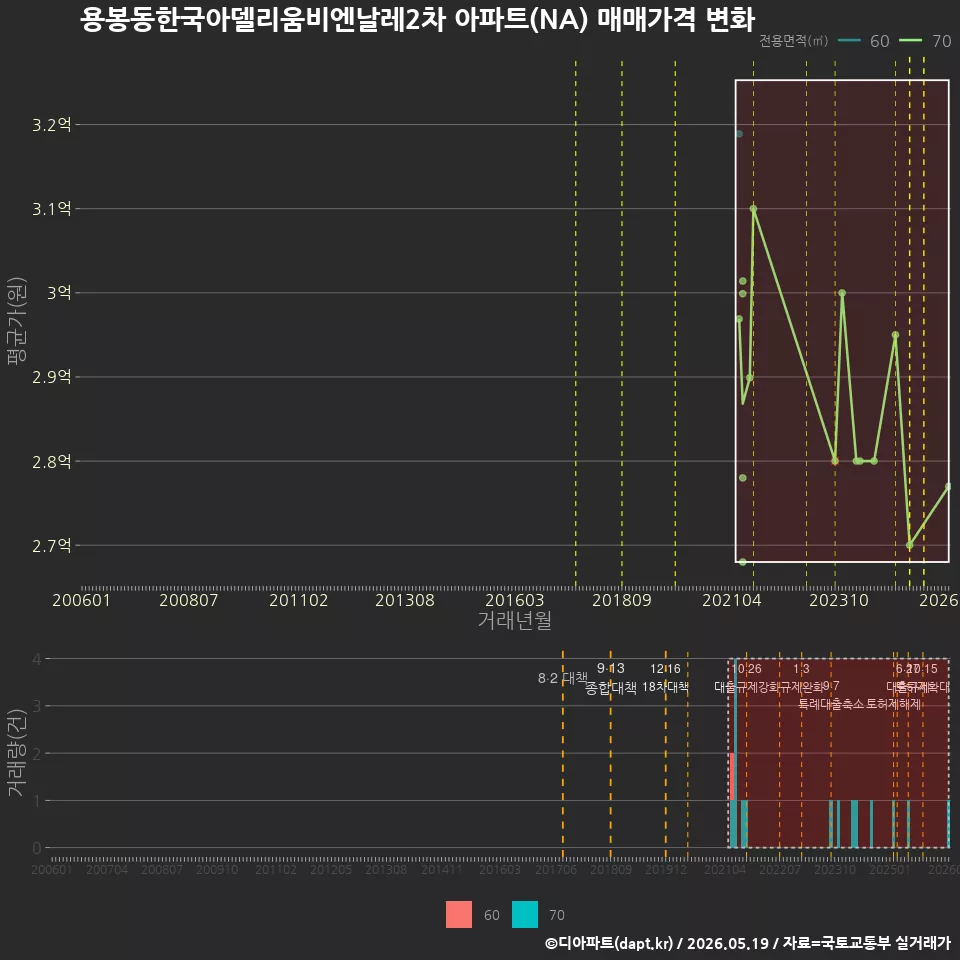
Task: Click the 특례대출축소 annotation label
Action: pos(830,704)
